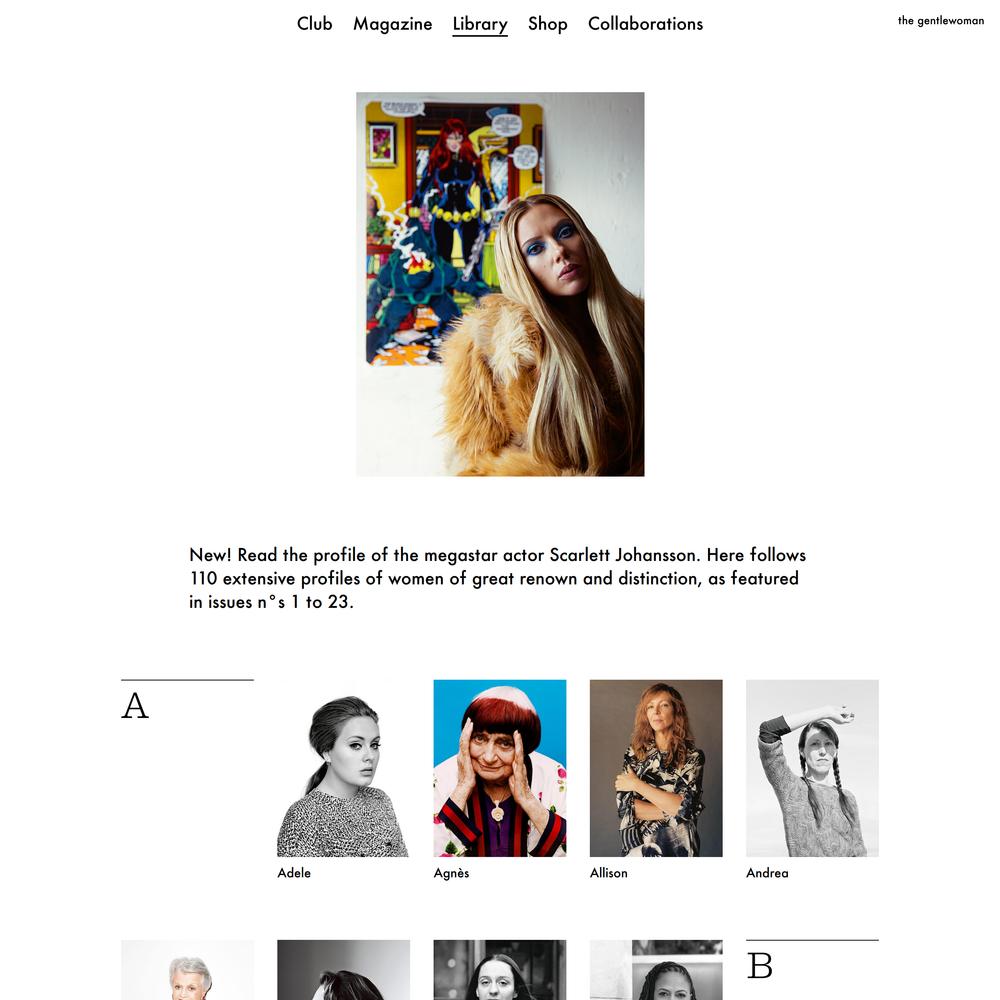Open the grey-haired woman's partial portrait
1000x1000 pixels.
point(188,969)
